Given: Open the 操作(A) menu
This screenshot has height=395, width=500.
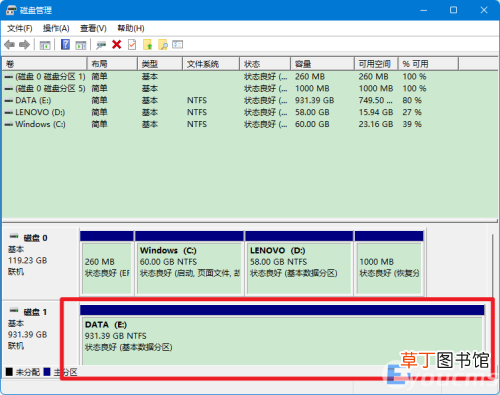Looking at the screenshot, I should click(56, 28).
